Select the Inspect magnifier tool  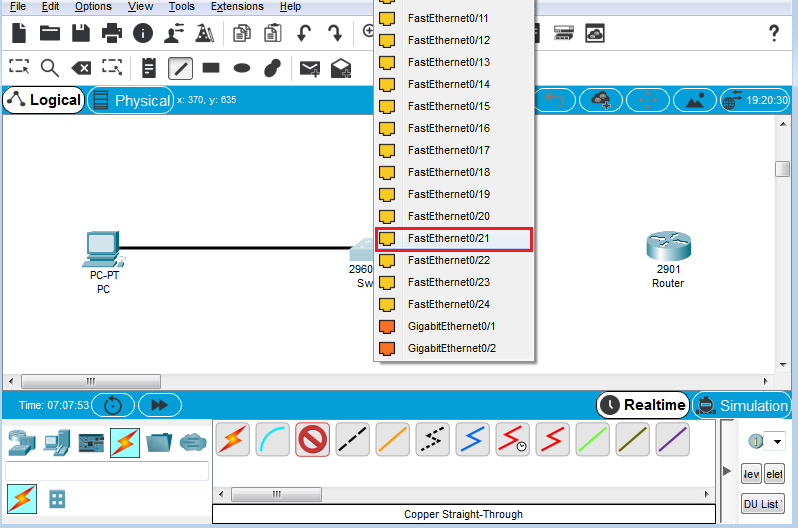[x=49, y=68]
